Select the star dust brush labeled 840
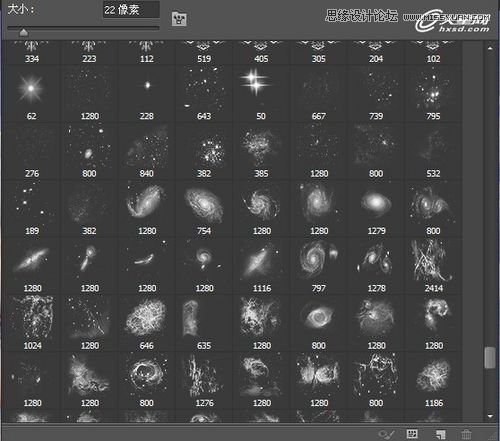The width and height of the screenshot is (500, 441). 147,151
